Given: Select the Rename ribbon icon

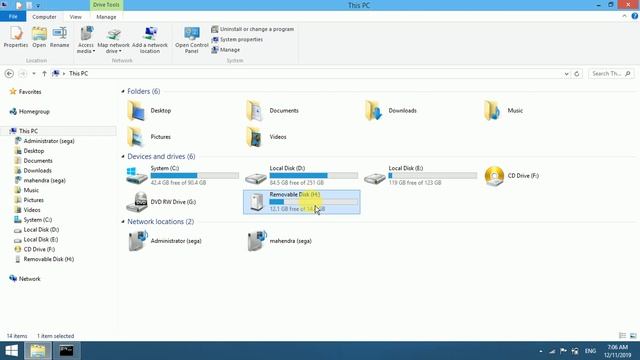Looking at the screenshot, I should pyautogui.click(x=60, y=37).
